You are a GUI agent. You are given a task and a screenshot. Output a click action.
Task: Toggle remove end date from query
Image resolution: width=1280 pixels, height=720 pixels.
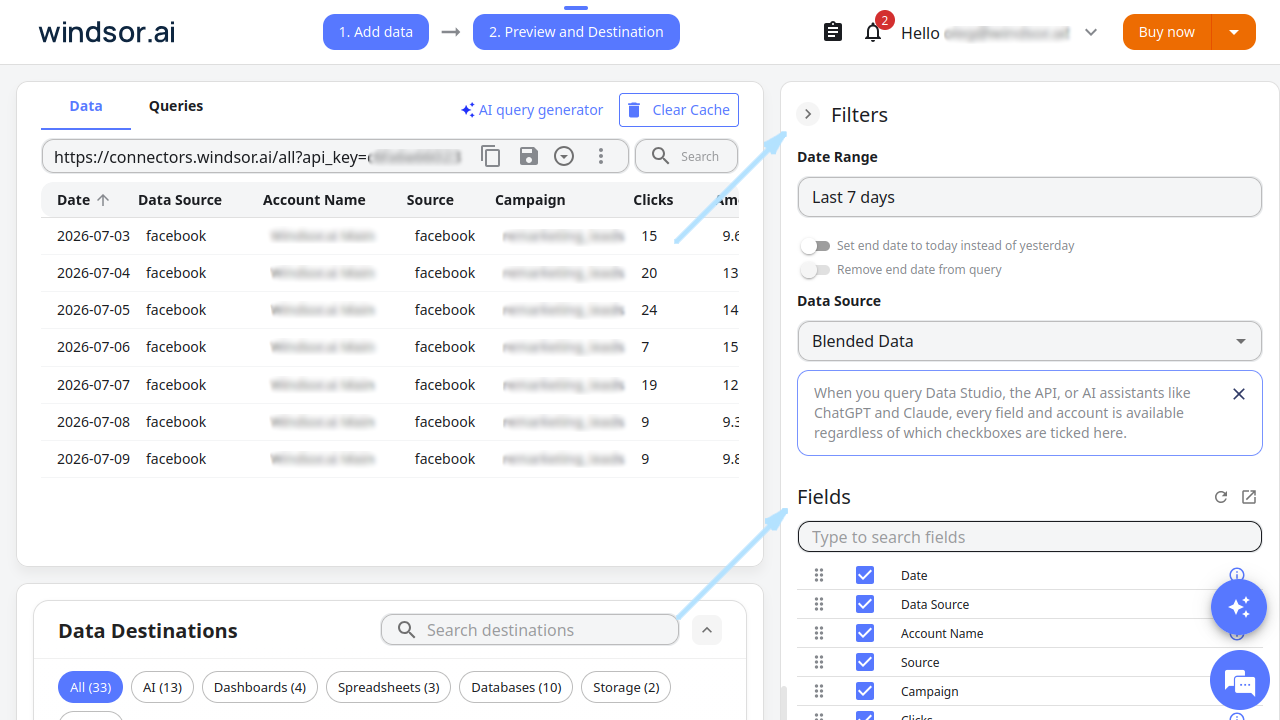point(816,270)
